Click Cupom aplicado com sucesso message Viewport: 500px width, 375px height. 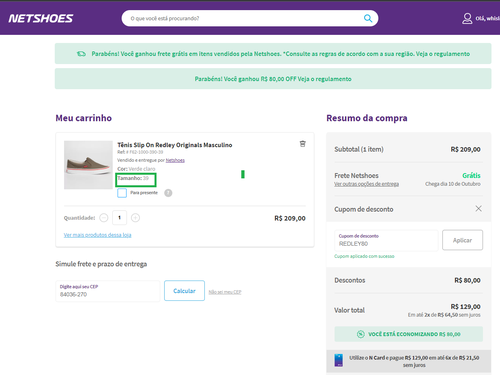pos(364,256)
